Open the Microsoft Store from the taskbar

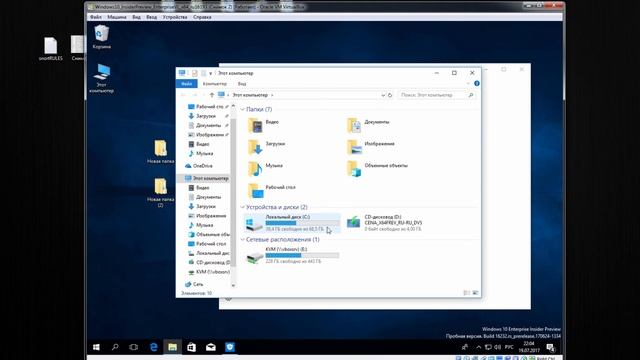(191, 347)
